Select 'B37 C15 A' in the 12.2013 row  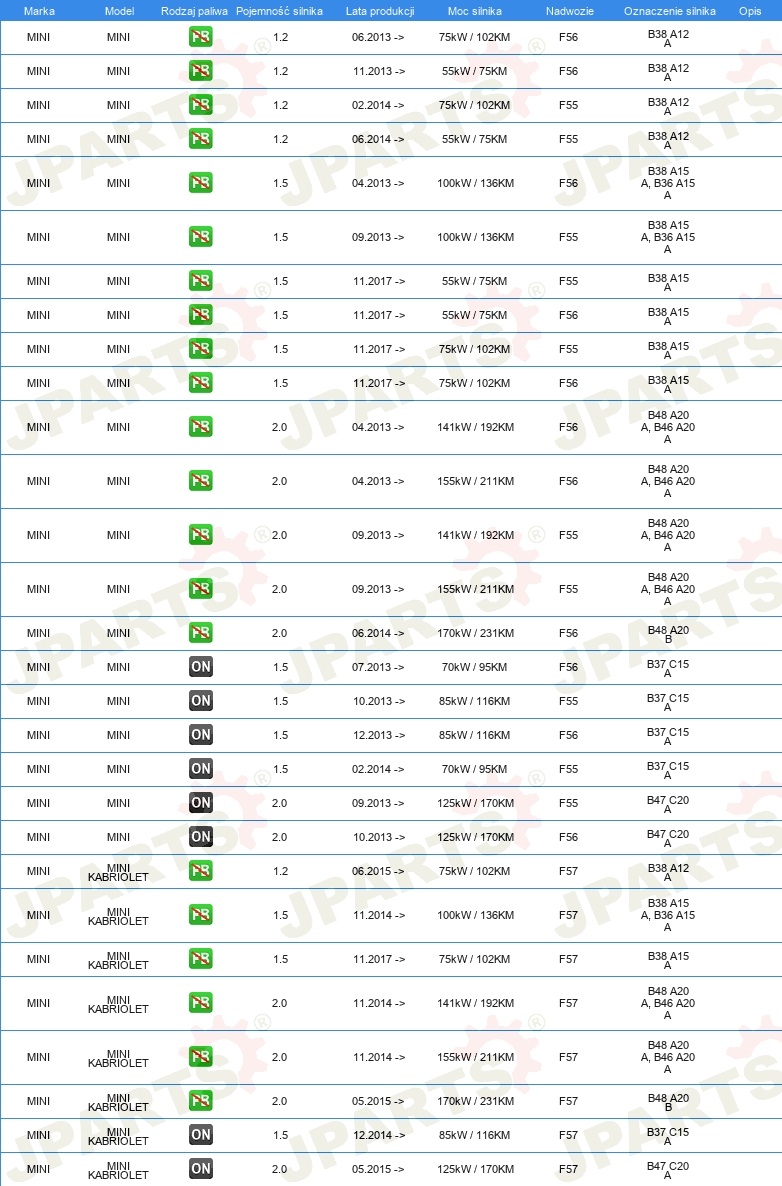point(668,736)
